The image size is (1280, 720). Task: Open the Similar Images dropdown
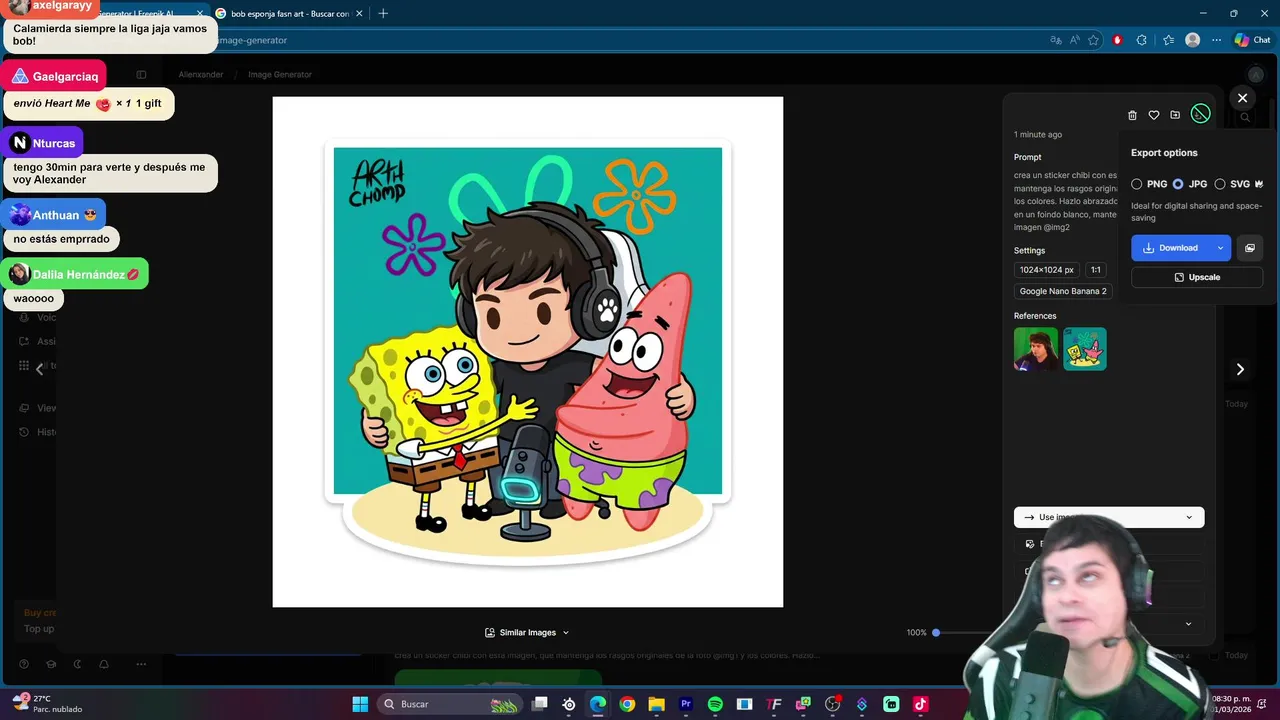527,633
